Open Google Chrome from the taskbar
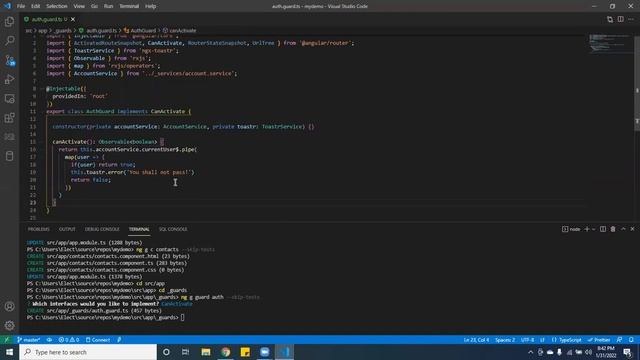The image size is (640, 360). click(x=225, y=352)
